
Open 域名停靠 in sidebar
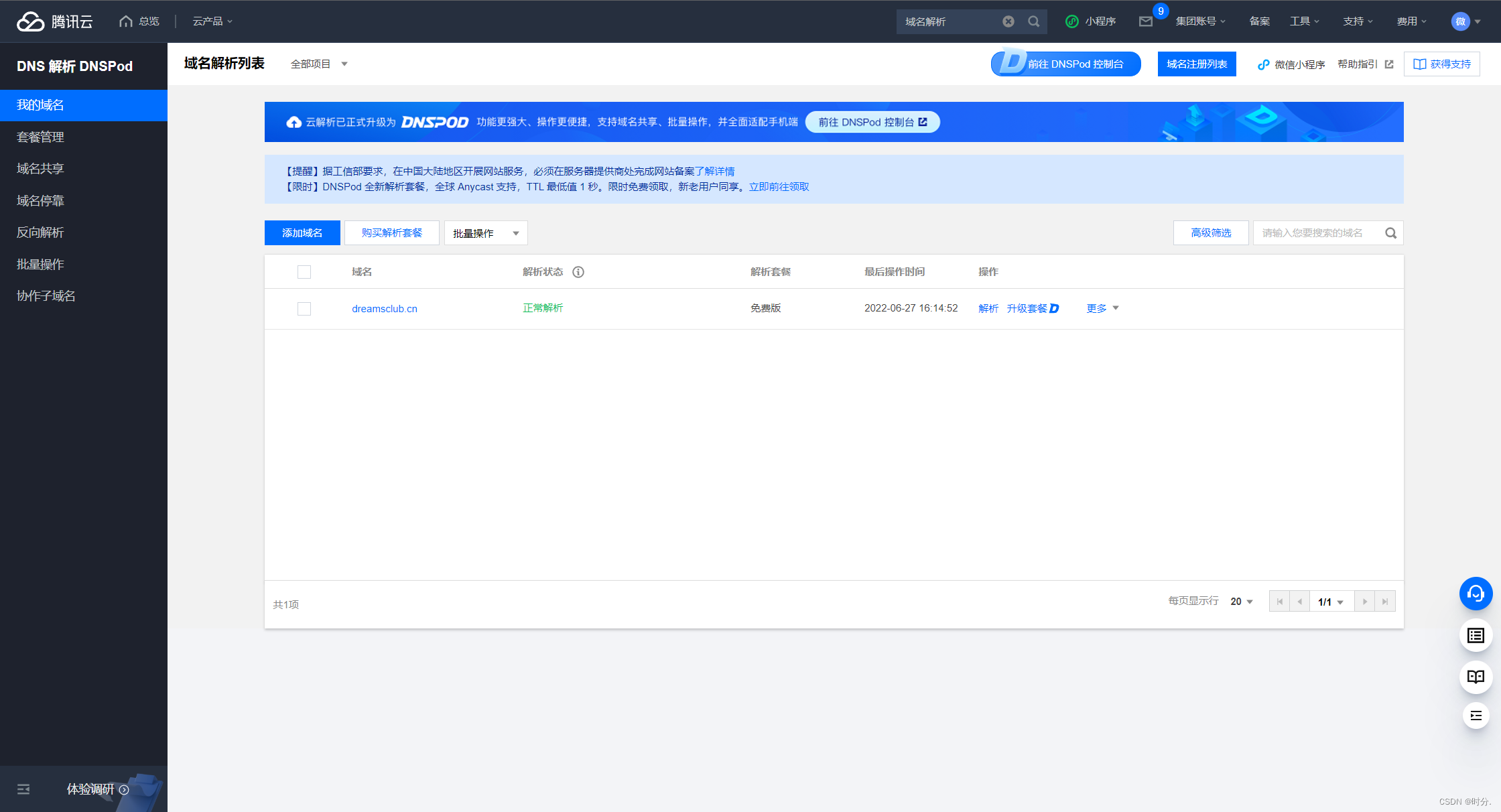[84, 201]
